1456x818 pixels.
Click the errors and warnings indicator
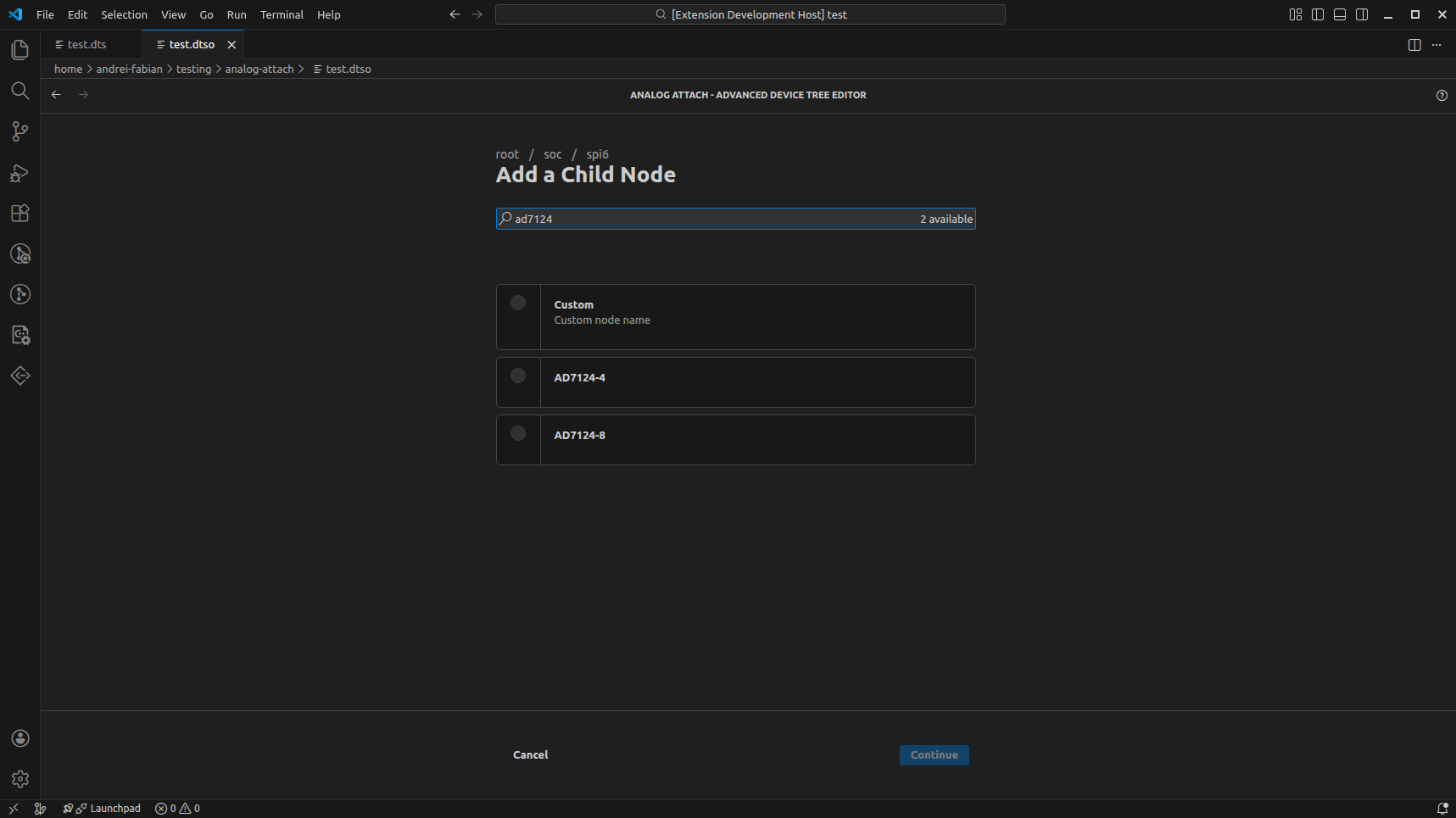coord(176,808)
